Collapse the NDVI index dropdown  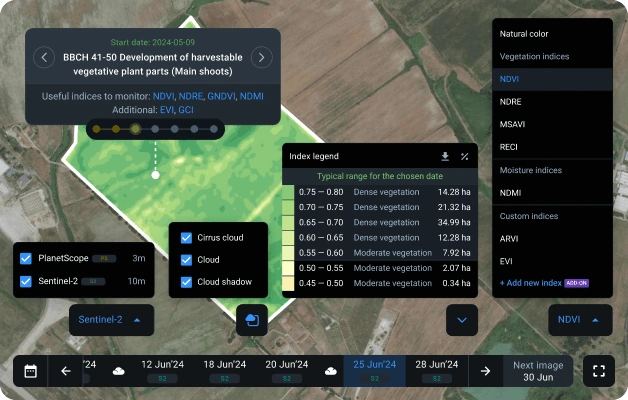click(580, 320)
